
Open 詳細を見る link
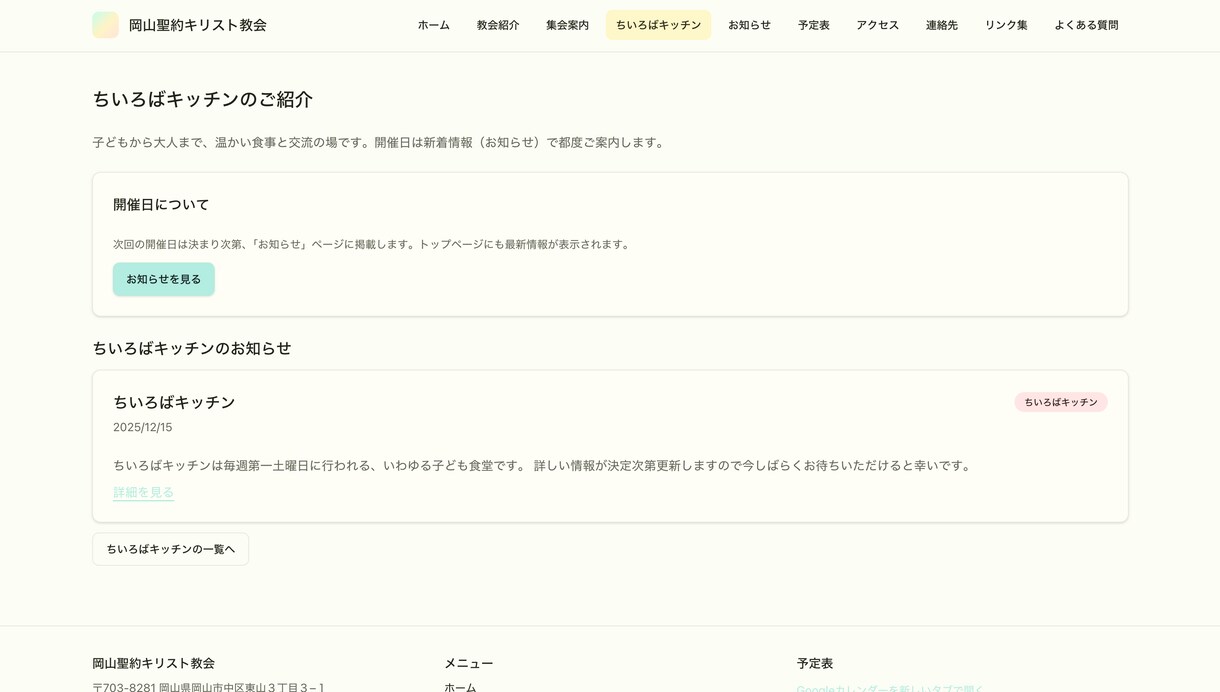[x=143, y=492]
